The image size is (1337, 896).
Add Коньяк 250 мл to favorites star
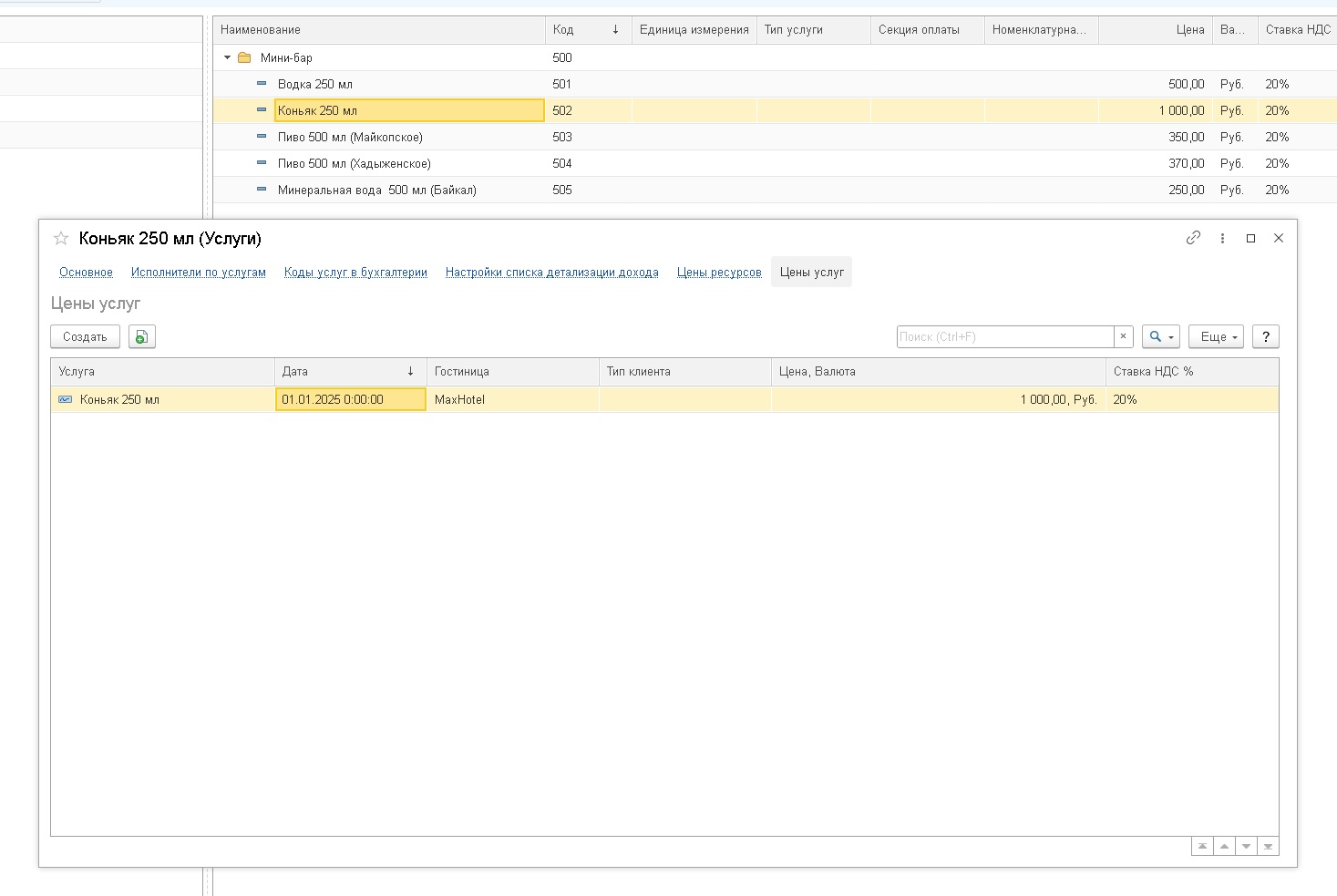point(61,239)
